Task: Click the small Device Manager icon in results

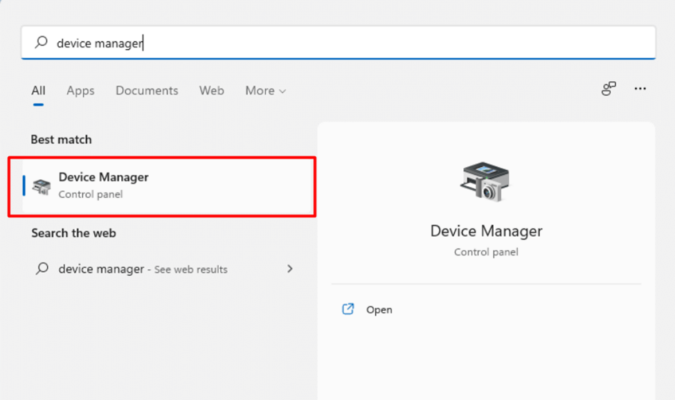Action: tap(42, 186)
